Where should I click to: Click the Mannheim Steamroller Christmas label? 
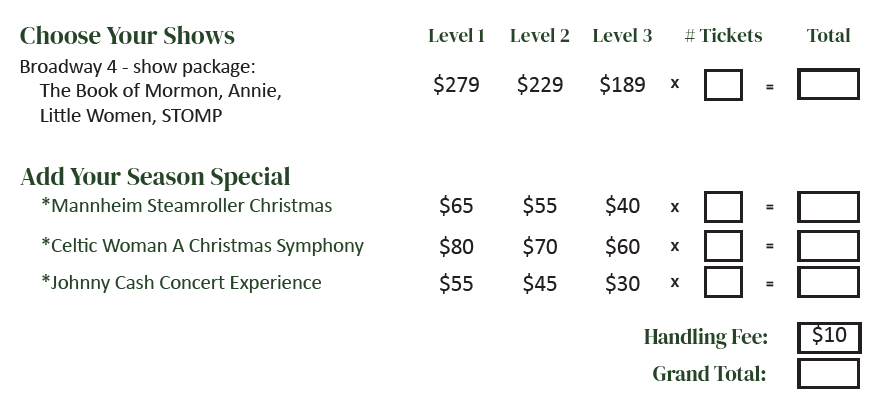pos(187,206)
